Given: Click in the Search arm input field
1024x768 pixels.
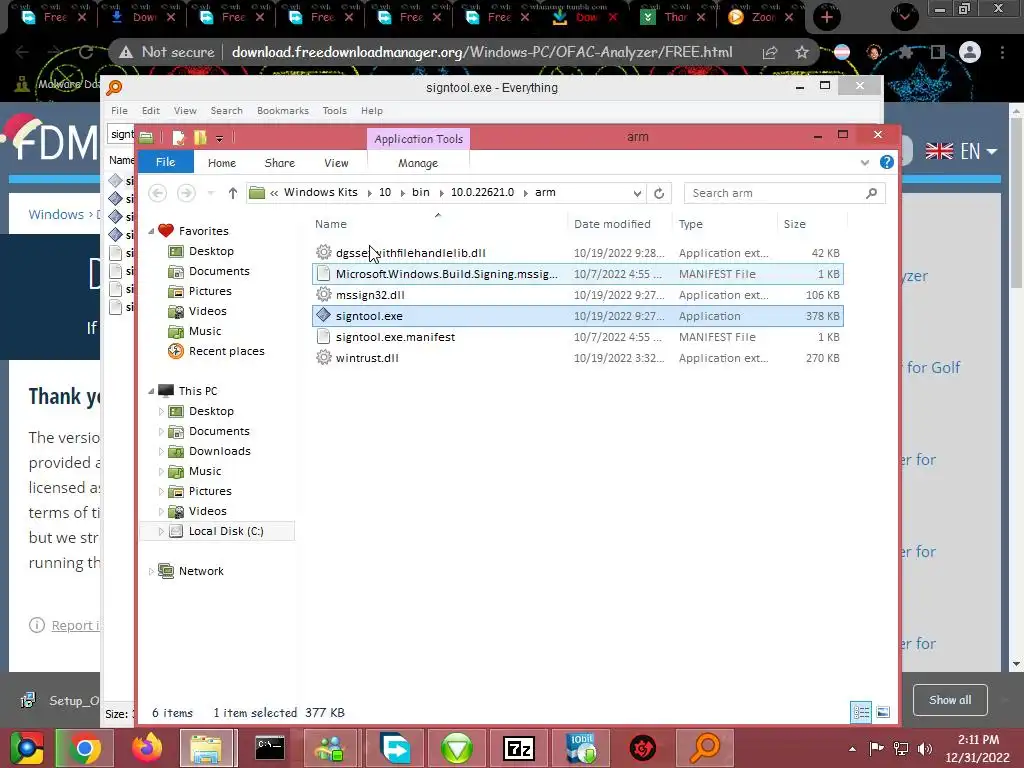Looking at the screenshot, I should click(x=775, y=193).
